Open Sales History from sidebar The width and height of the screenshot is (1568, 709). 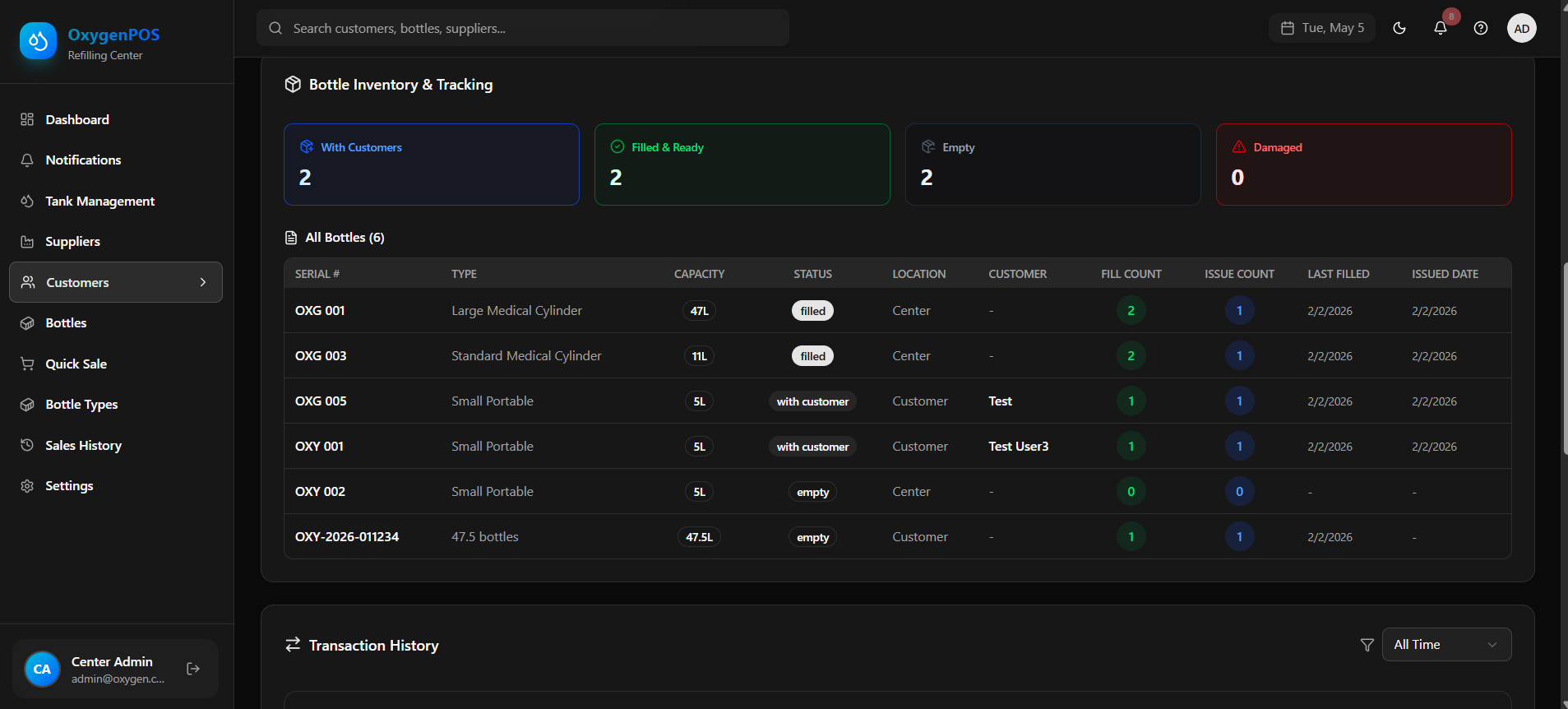[x=116, y=445]
